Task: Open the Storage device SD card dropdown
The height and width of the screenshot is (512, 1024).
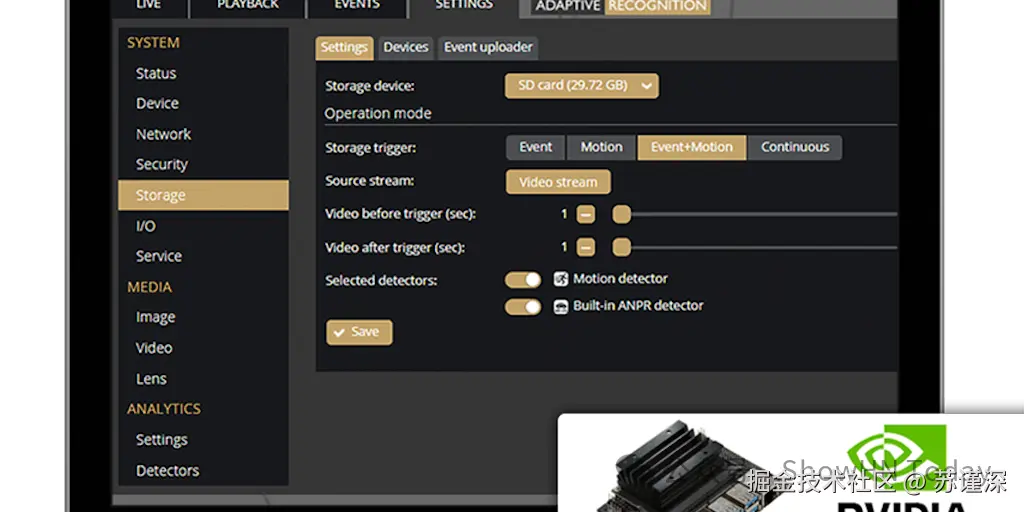Action: 581,86
